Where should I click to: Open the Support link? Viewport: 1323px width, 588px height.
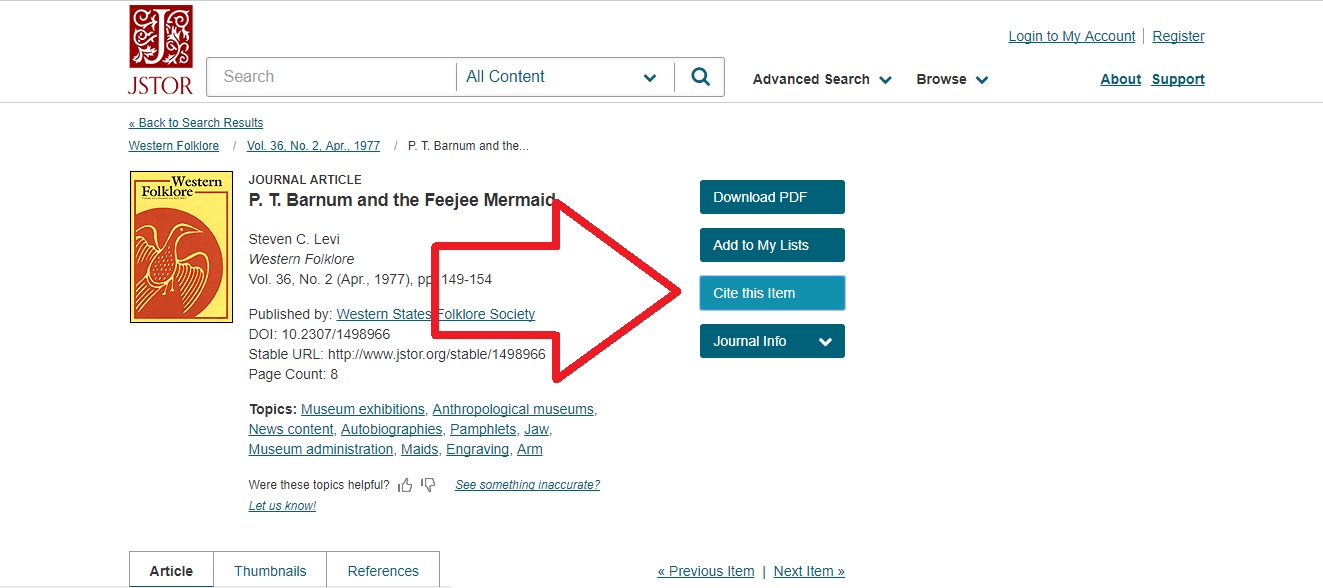coord(1178,79)
